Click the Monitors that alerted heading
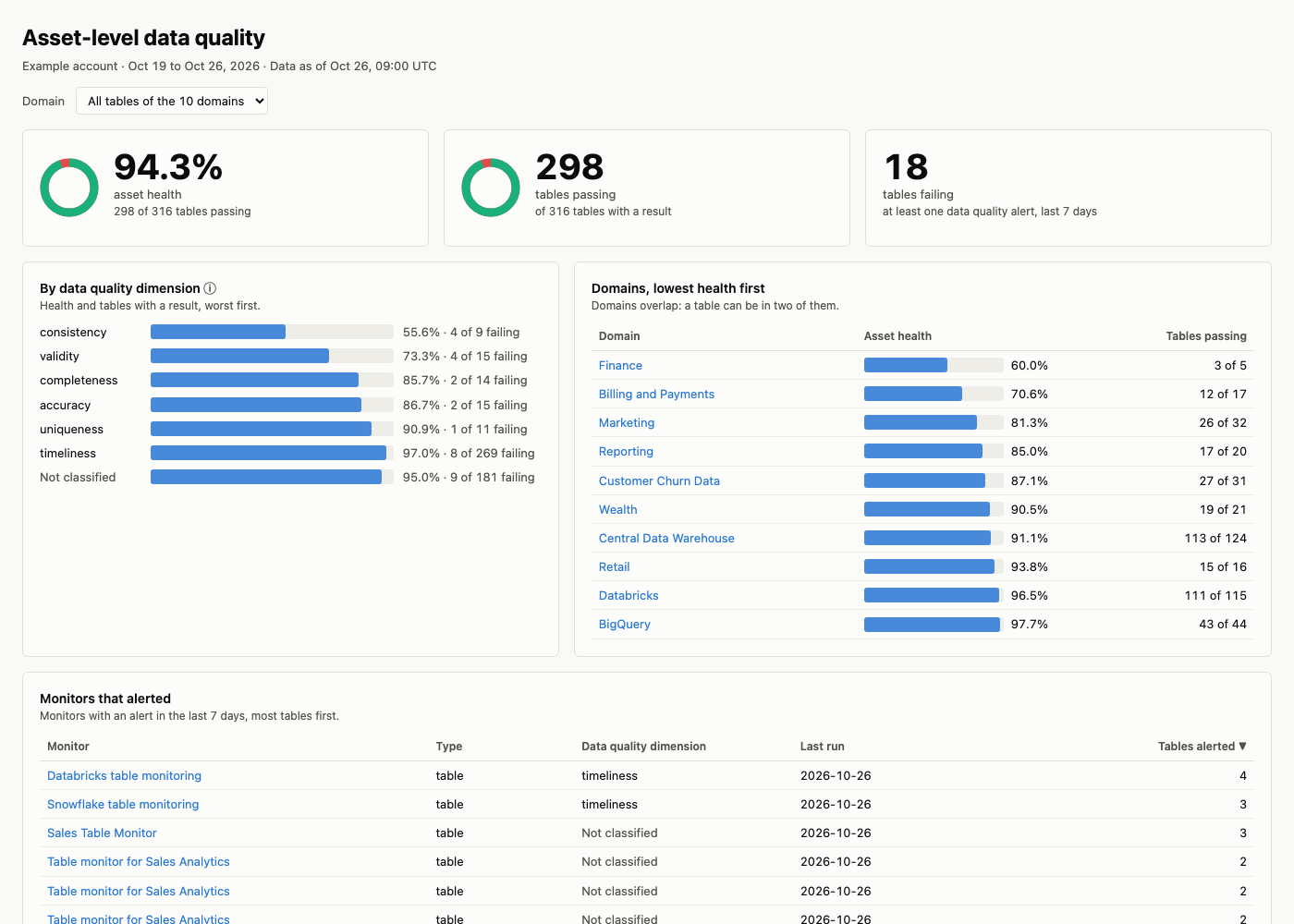Screen dimensions: 1294x924 [105, 699]
